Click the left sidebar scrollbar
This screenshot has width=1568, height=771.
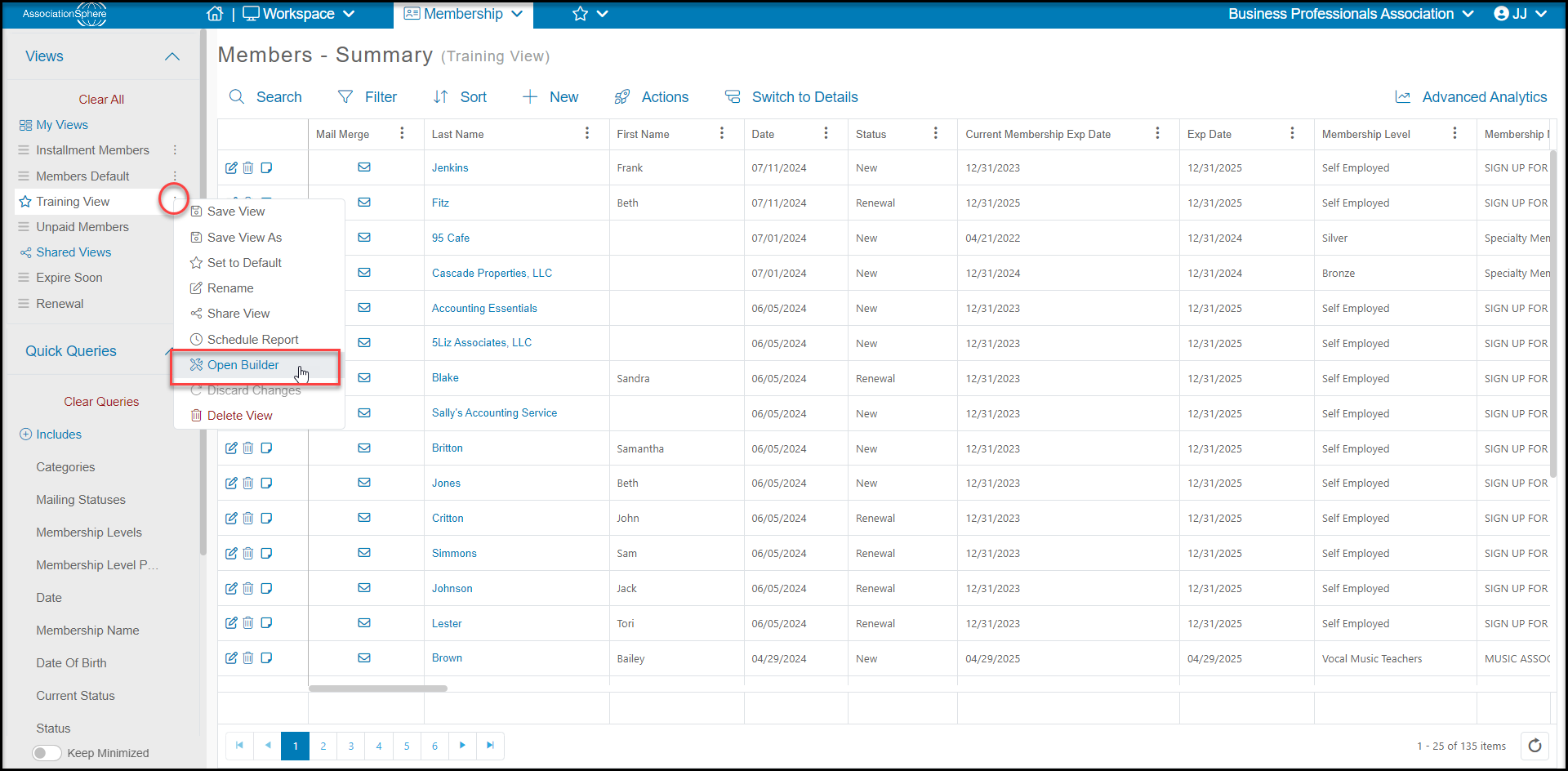[x=203, y=292]
